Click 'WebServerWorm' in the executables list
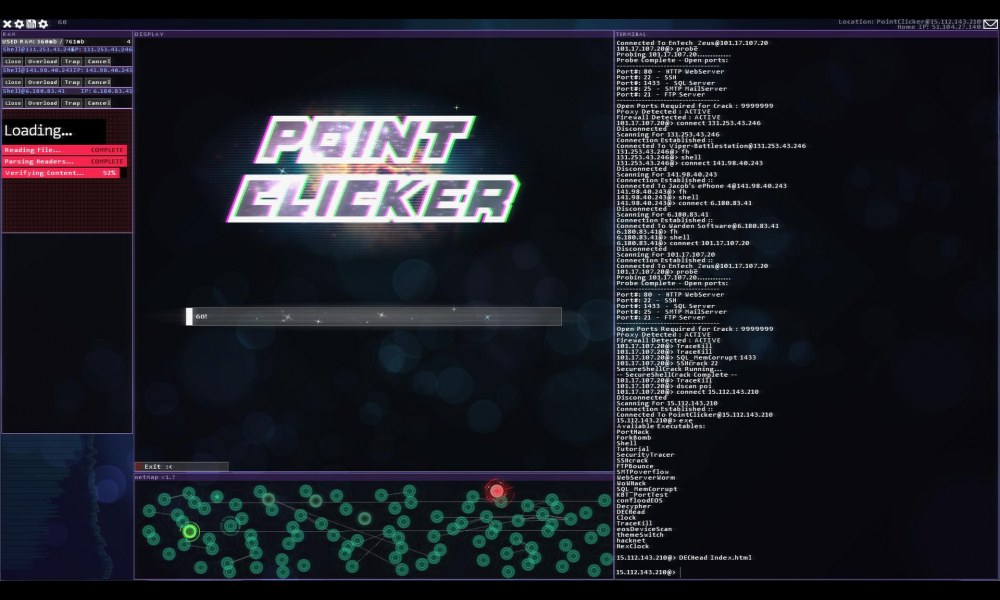 tap(645, 478)
